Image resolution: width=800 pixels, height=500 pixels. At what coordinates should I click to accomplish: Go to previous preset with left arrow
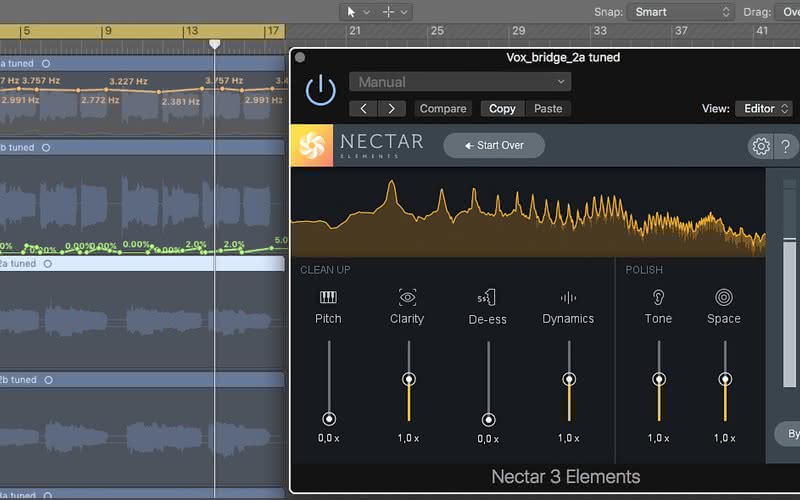[x=363, y=109]
